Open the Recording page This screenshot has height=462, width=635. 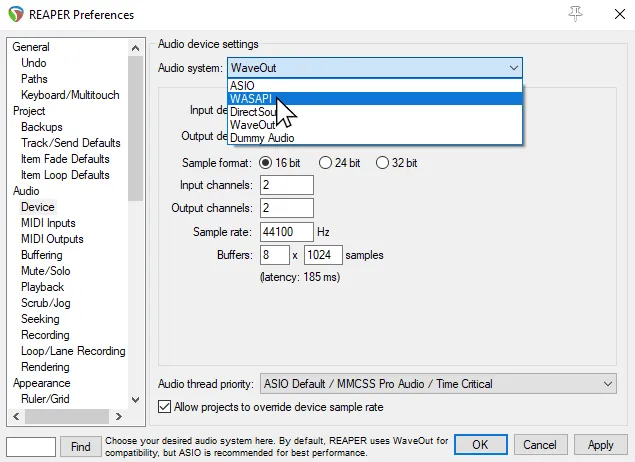coord(45,335)
